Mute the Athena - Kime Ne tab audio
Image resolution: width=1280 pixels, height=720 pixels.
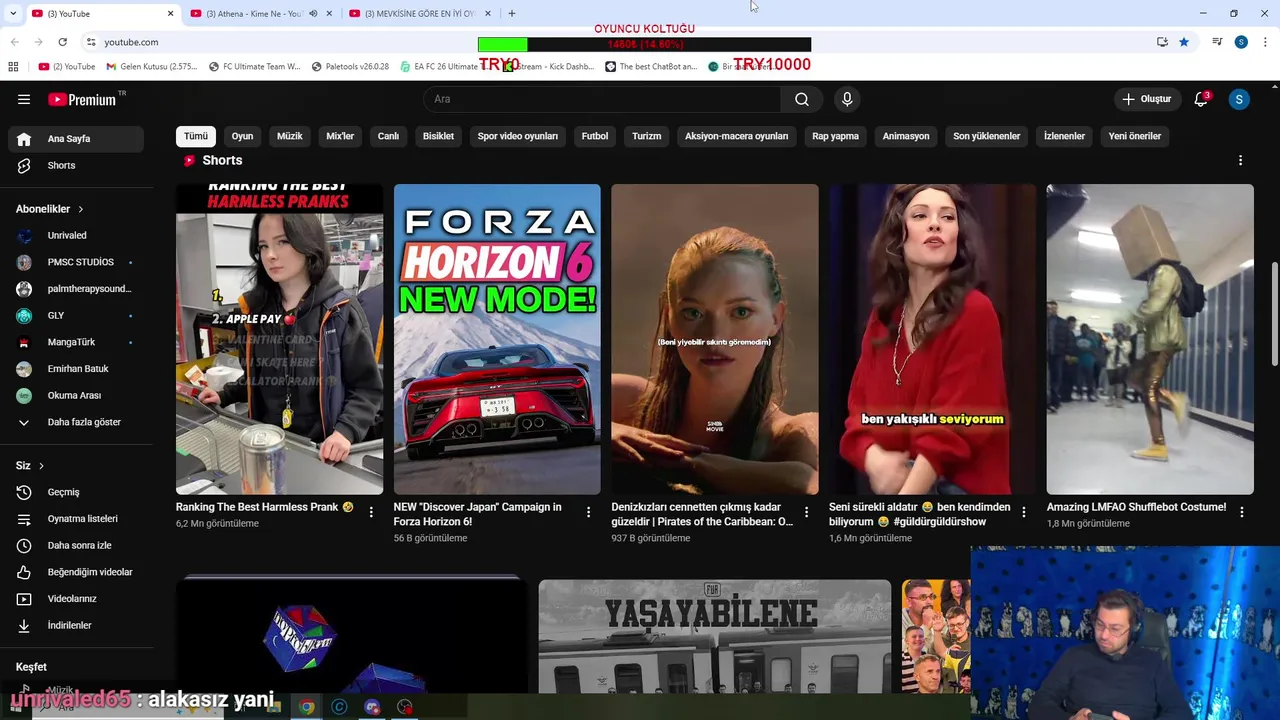[313, 14]
